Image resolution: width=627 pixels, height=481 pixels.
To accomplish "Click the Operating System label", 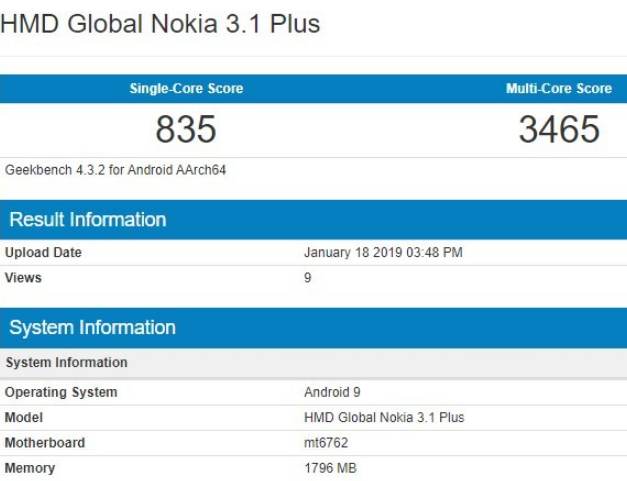I will pyautogui.click(x=61, y=393).
